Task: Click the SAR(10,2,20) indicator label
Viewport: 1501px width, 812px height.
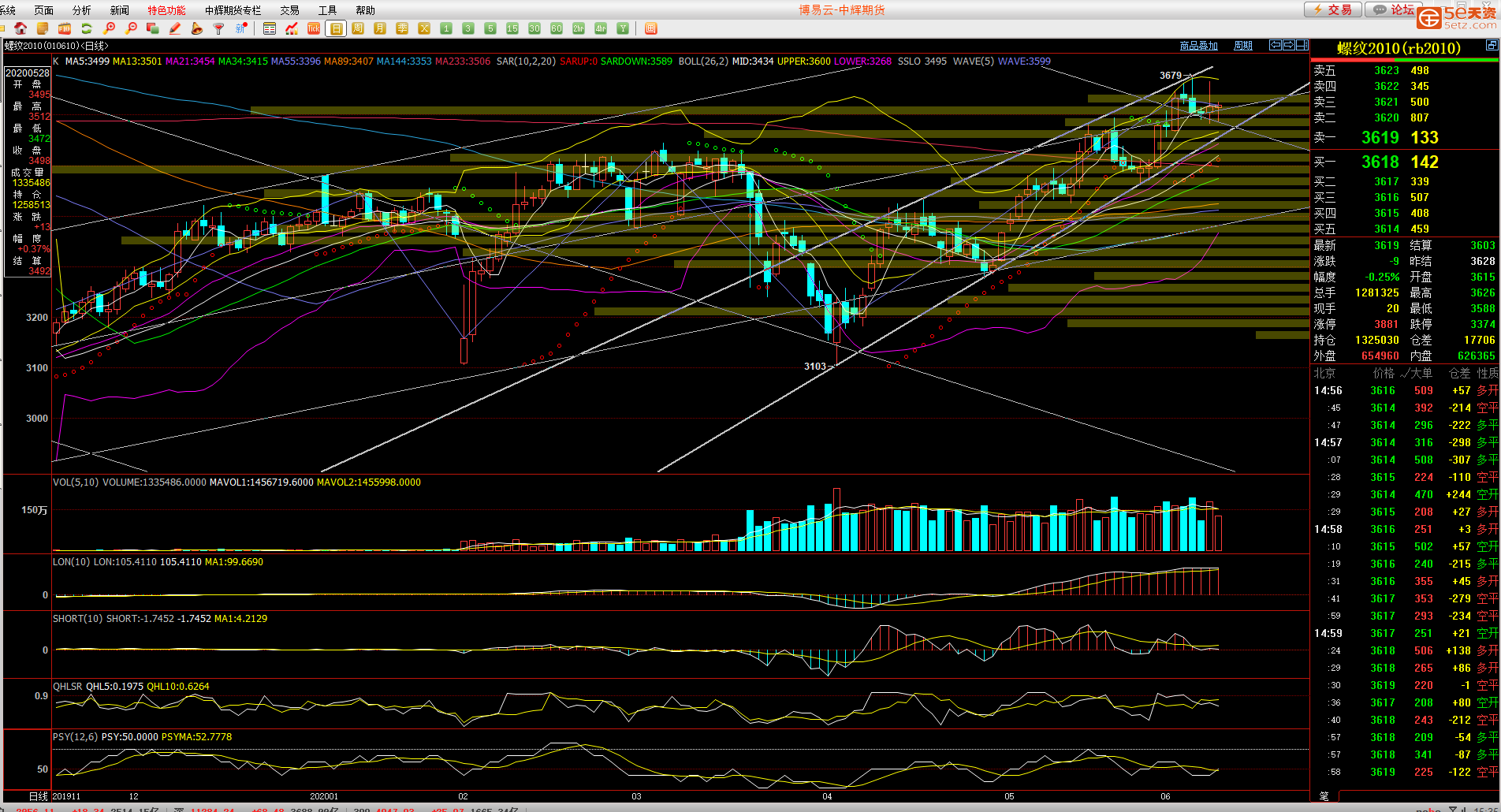Action: pos(527,61)
